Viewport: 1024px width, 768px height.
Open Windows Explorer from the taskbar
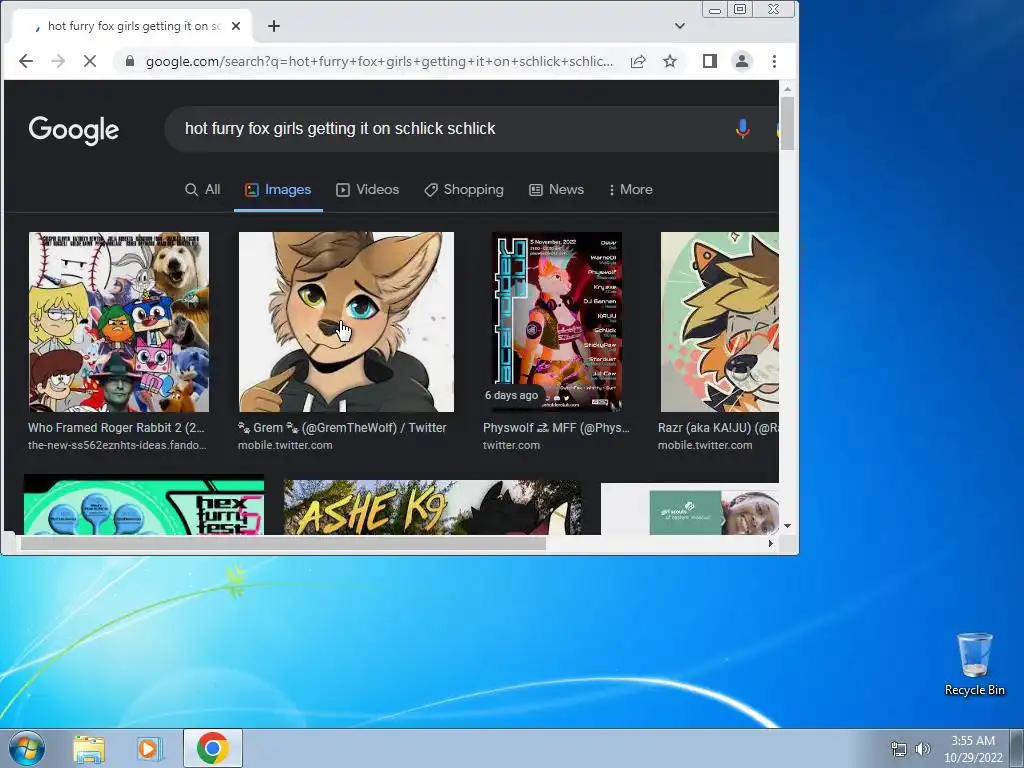[89, 749]
